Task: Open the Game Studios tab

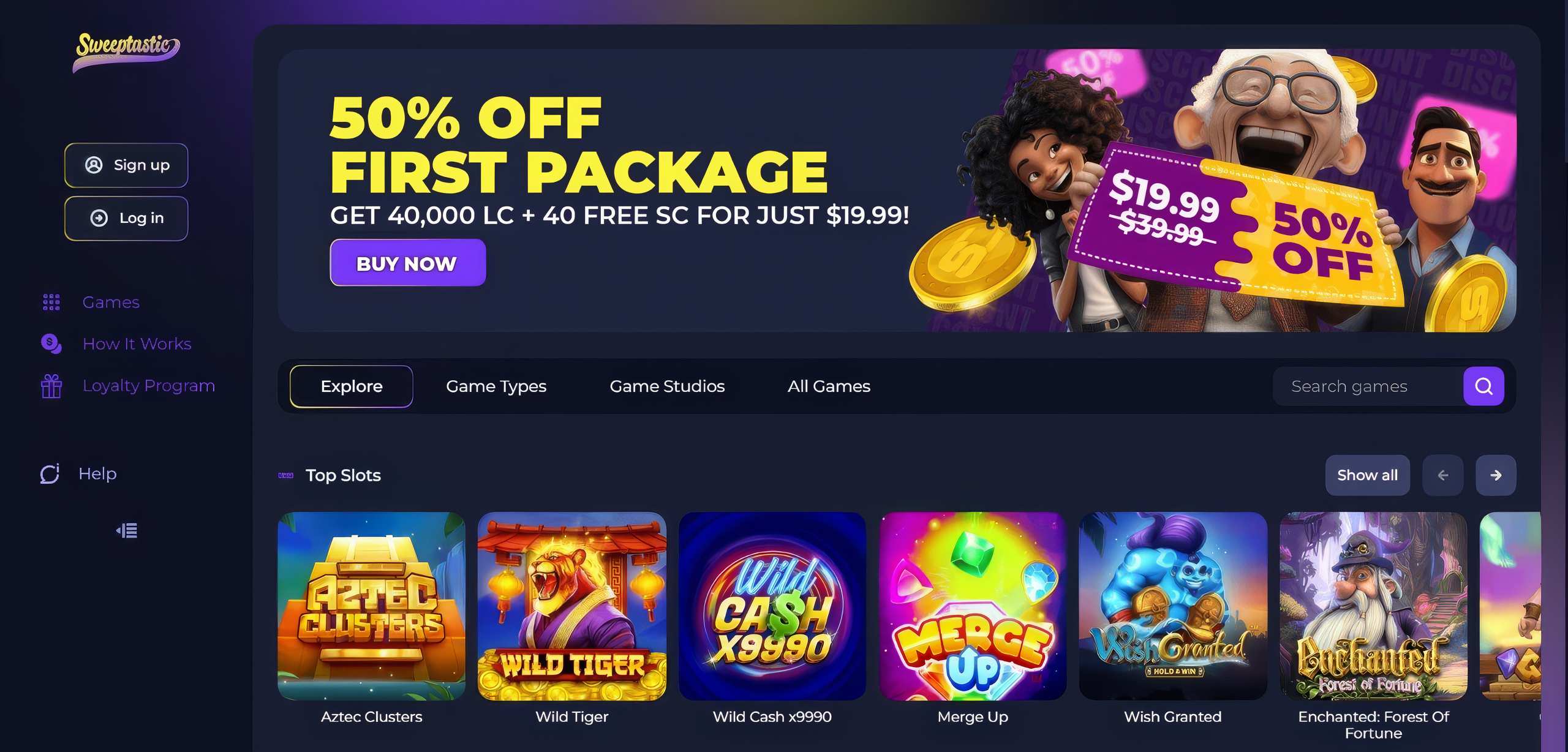Action: point(667,386)
